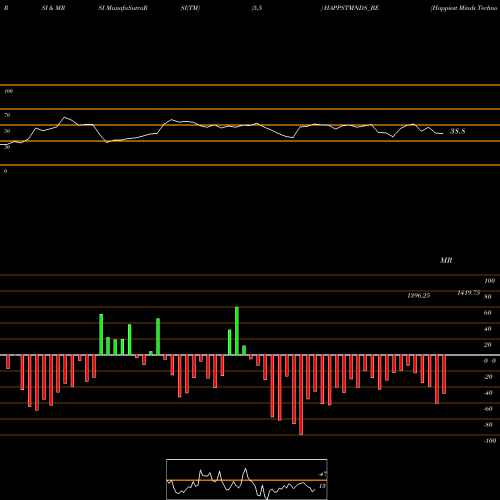Click the tallest green MR histogram bar
The width and height of the screenshot is (500, 500).
[x=237, y=331]
